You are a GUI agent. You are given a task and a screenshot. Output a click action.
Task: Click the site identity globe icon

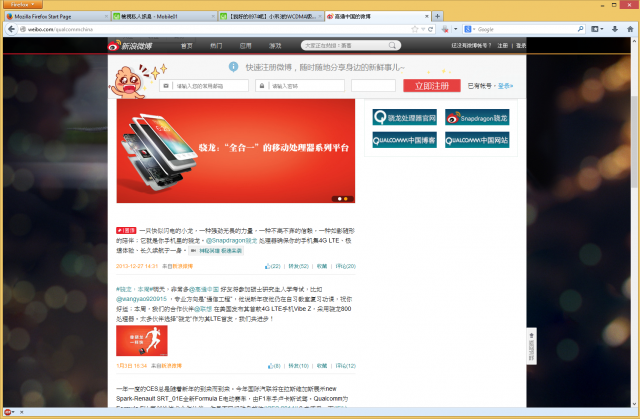point(23,29)
